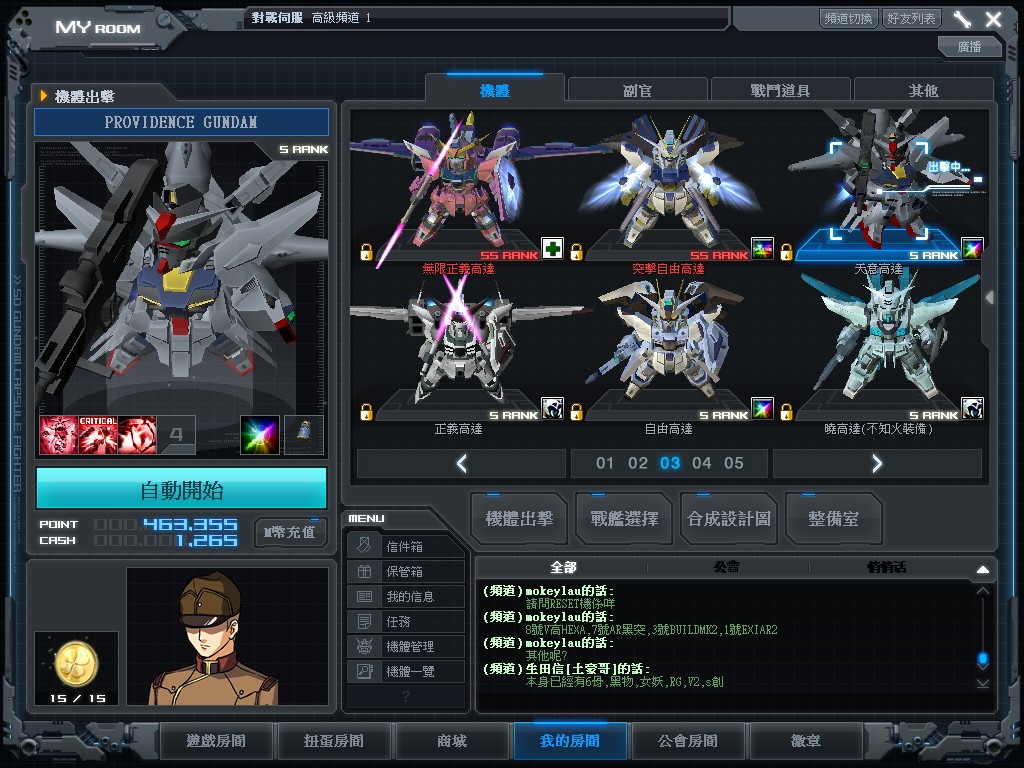Select the 全部 chat tab
Viewport: 1024px width, 768px height.
[563, 567]
